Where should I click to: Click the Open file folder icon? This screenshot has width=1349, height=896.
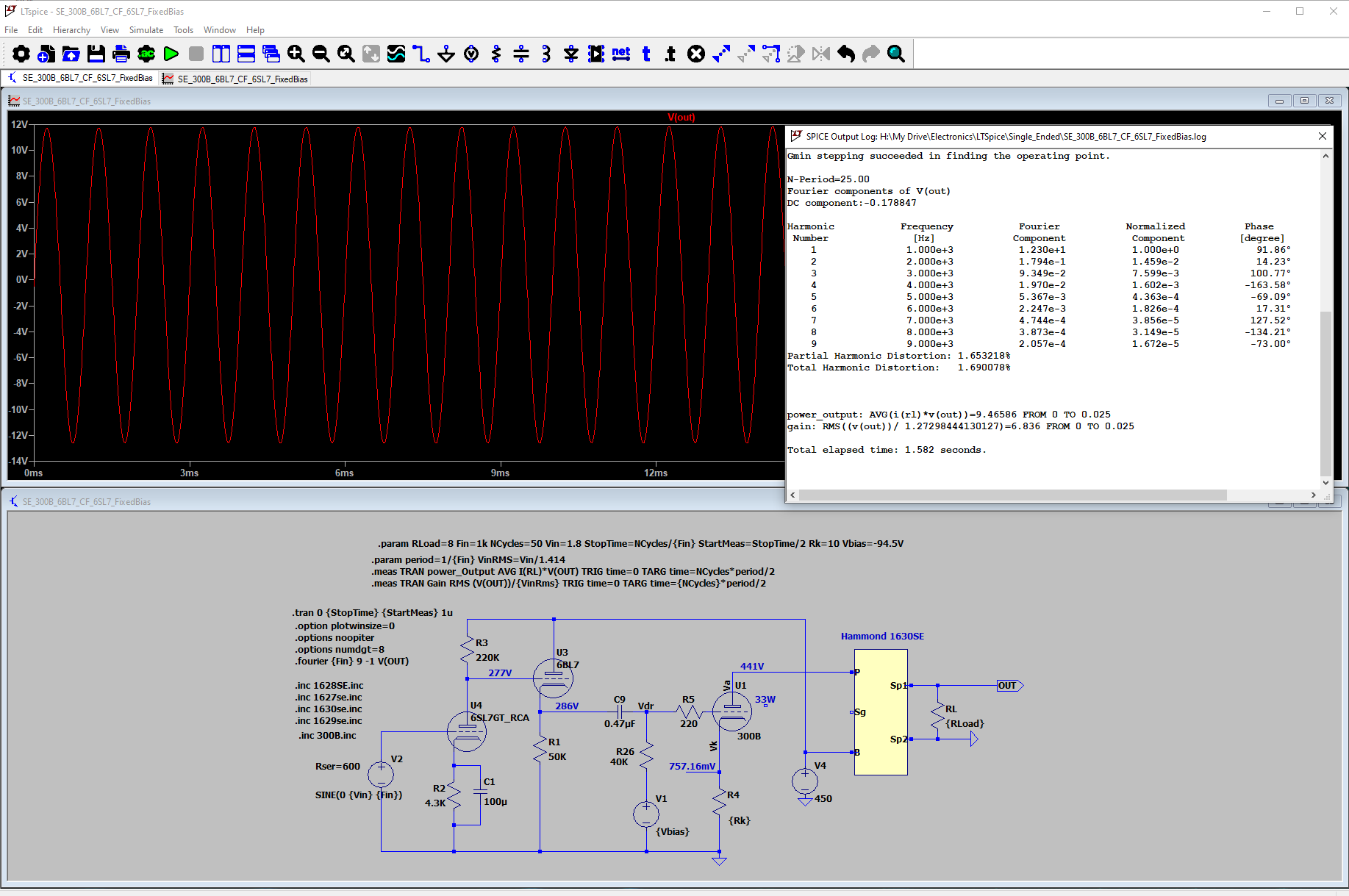[x=71, y=54]
